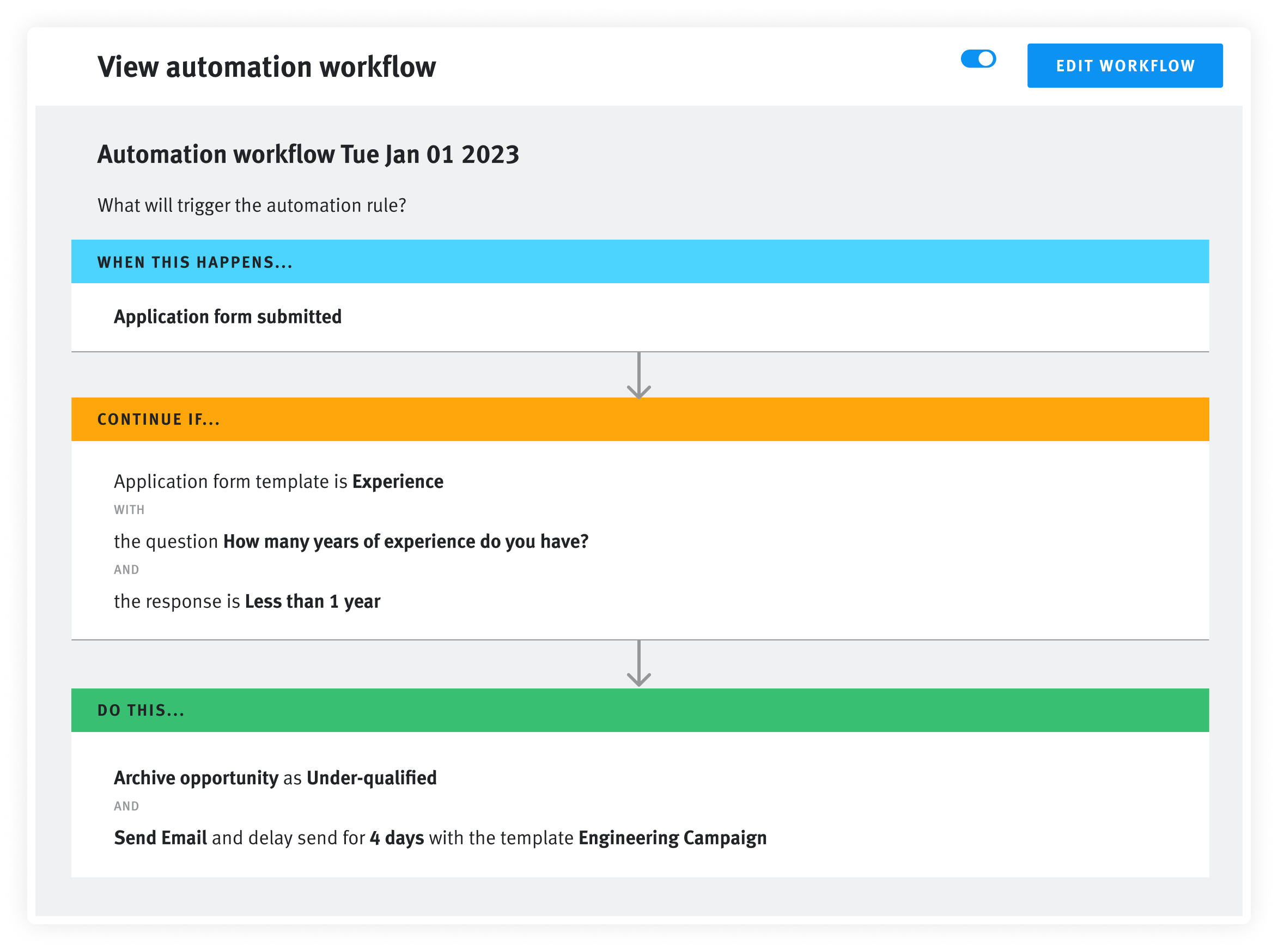Click the years of experience question text
This screenshot has width=1278, height=952.
[405, 542]
